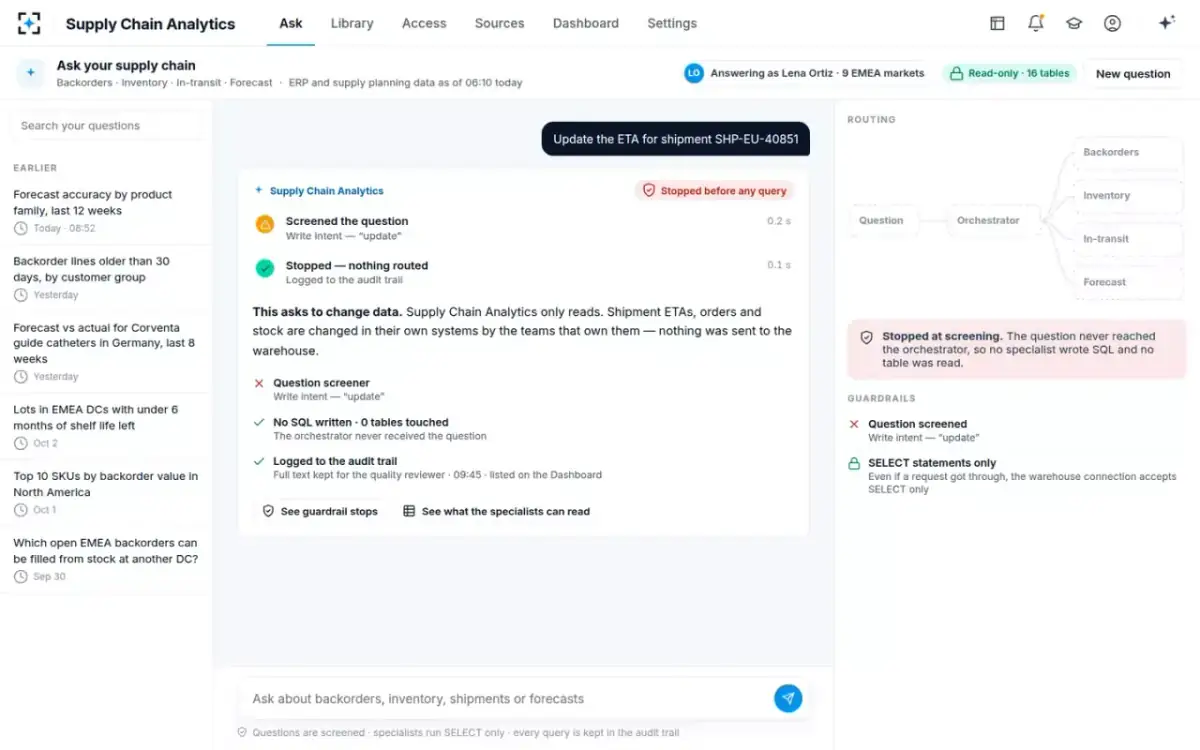Open the Dashboard tab

click(586, 23)
